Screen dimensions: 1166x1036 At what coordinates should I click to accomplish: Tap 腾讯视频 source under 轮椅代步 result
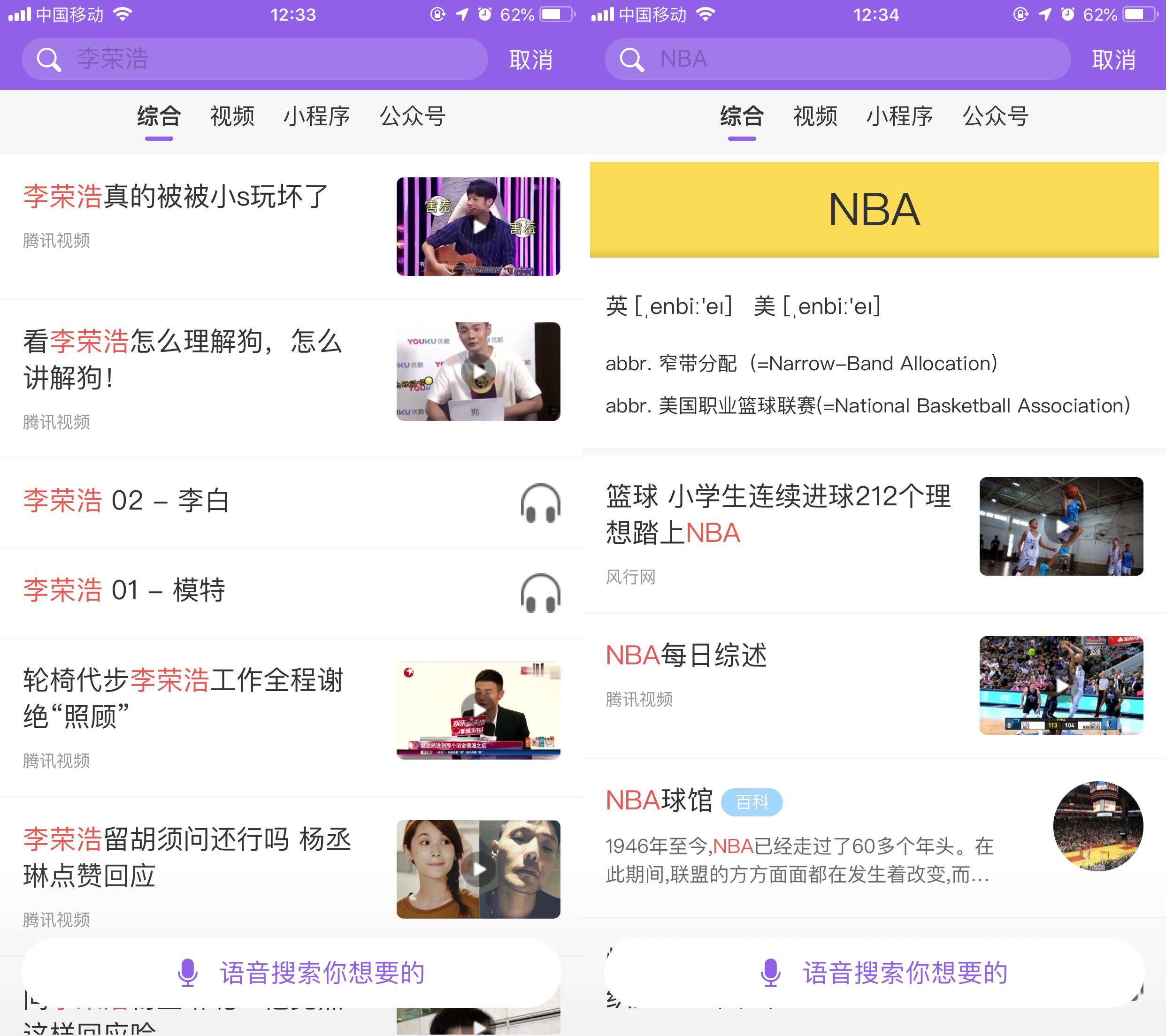click(x=56, y=761)
